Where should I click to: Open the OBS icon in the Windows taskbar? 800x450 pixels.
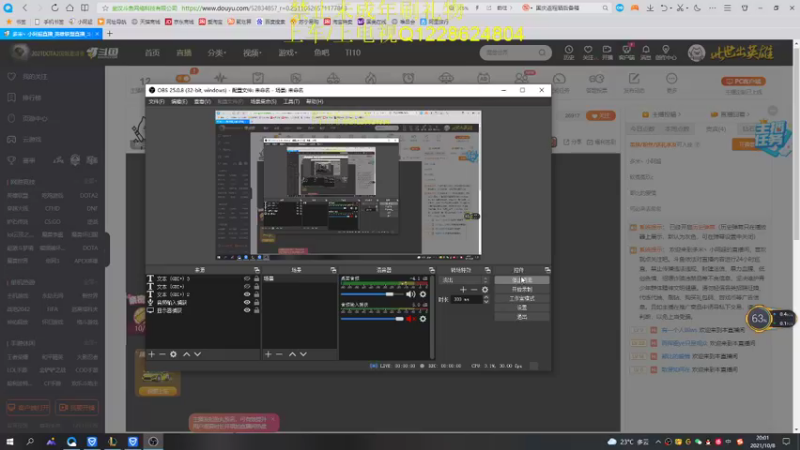click(x=153, y=441)
